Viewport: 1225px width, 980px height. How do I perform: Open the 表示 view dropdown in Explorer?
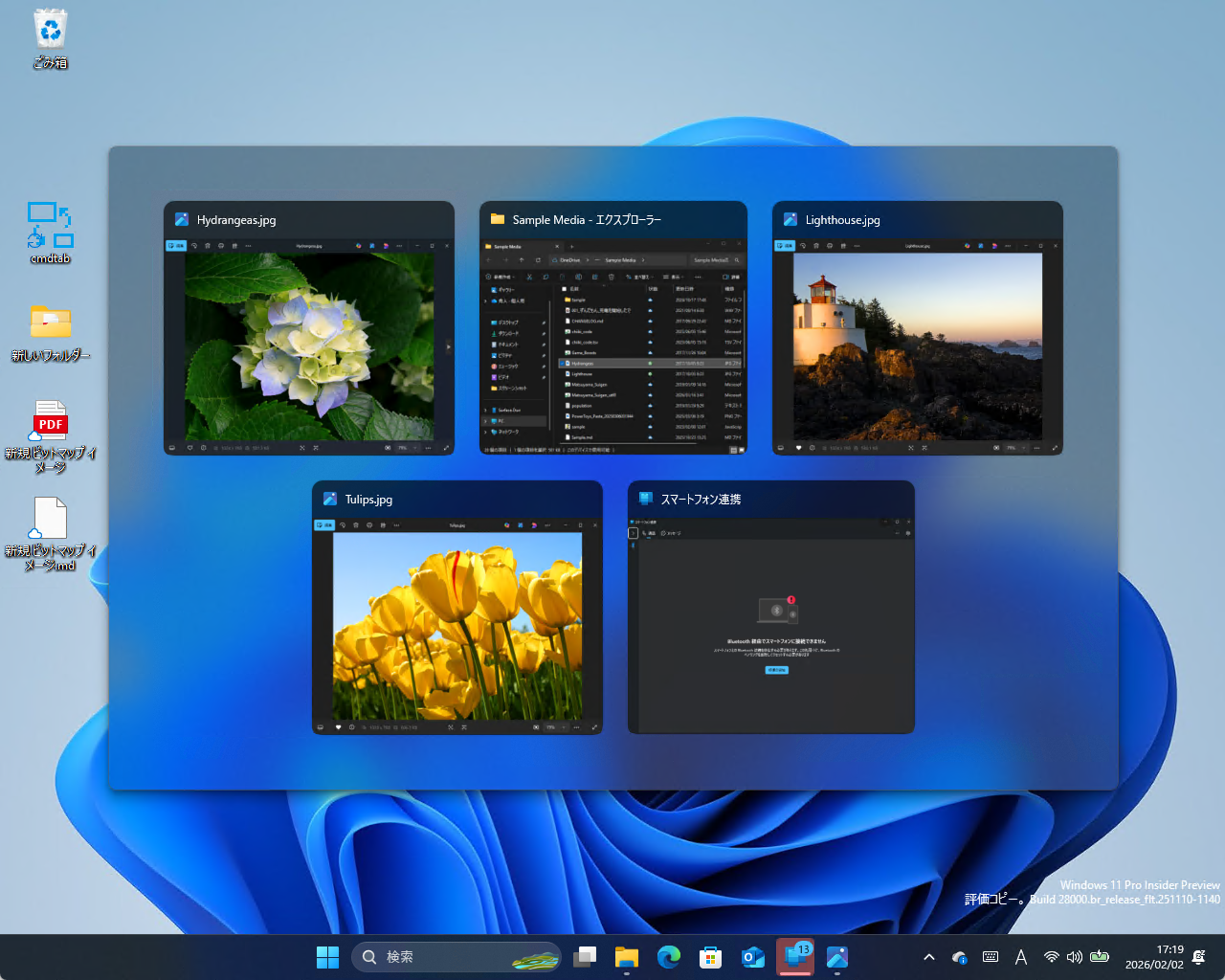tap(677, 277)
